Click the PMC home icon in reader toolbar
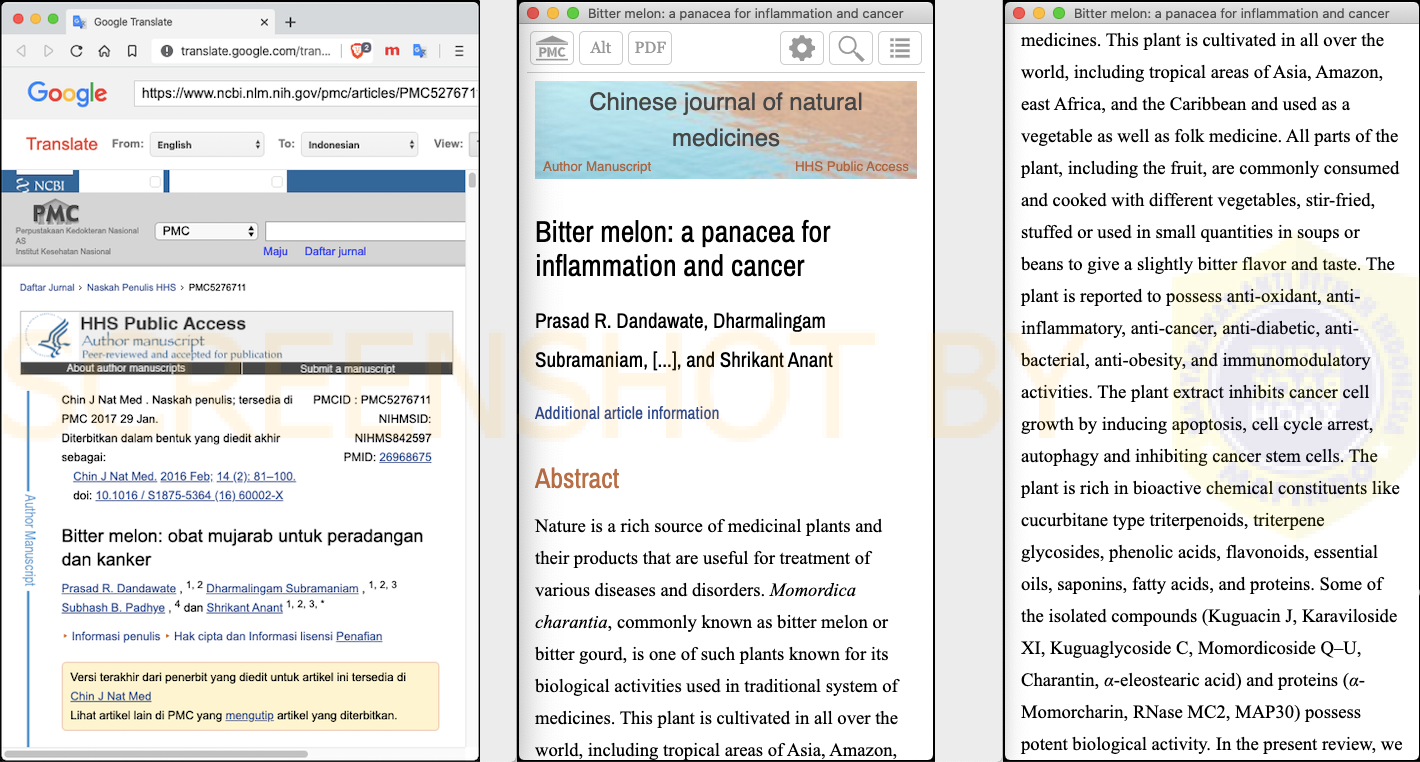 click(x=552, y=48)
